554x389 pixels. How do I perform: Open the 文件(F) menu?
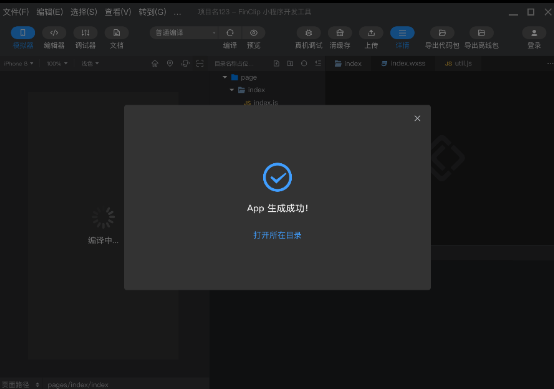(x=16, y=12)
